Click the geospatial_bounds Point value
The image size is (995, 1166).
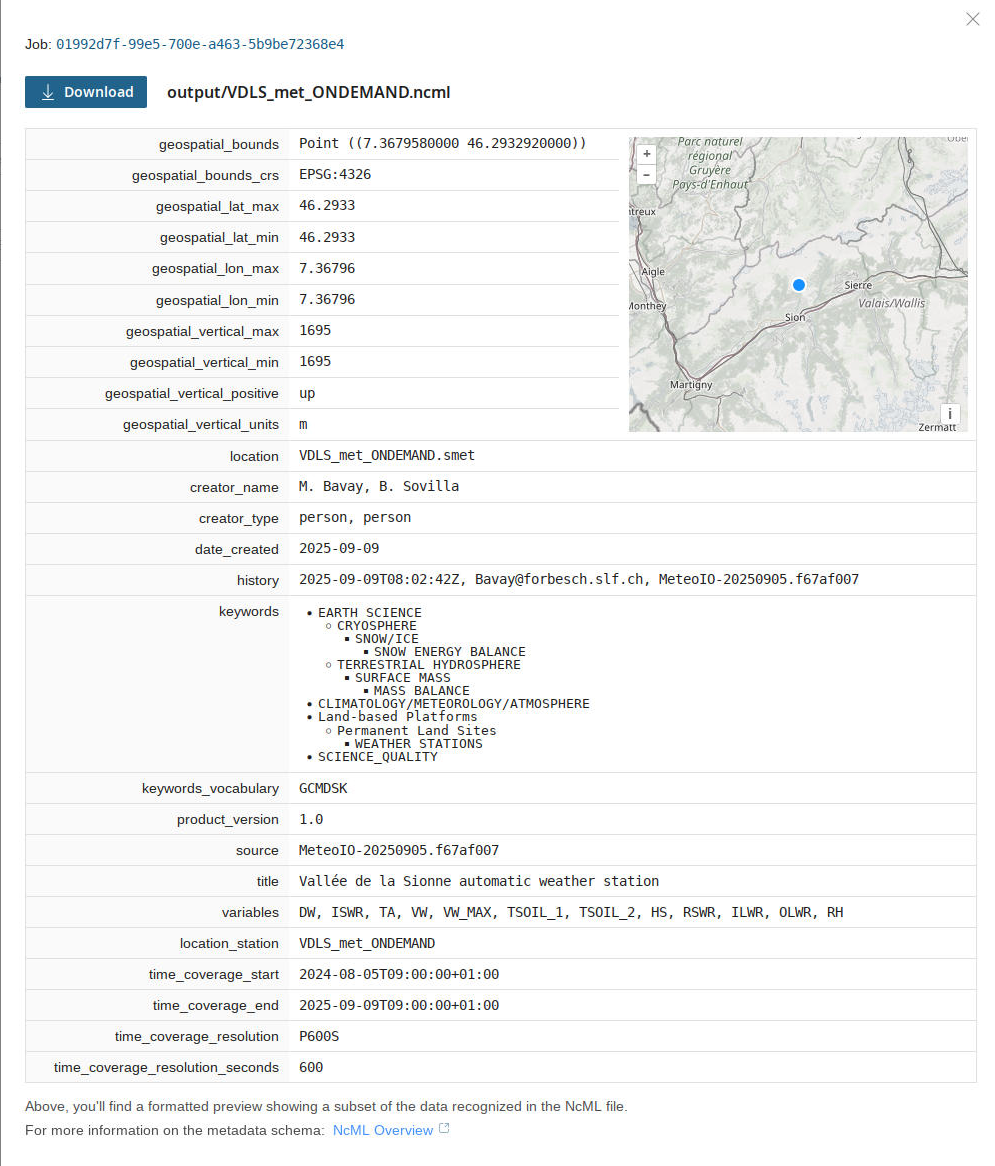442,143
